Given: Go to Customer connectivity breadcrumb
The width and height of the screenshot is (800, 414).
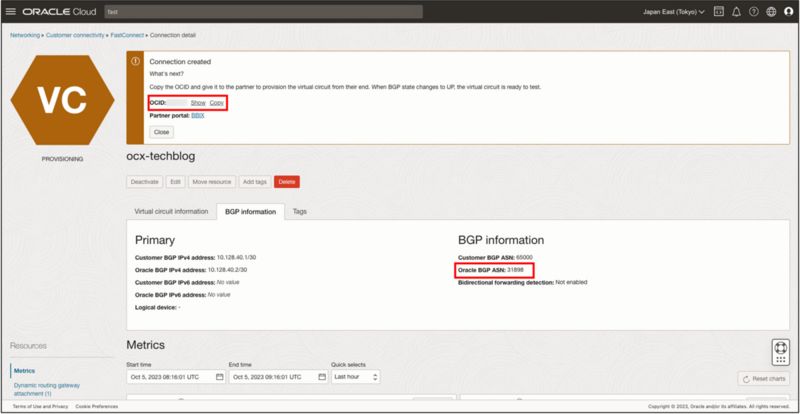Looking at the screenshot, I should 75,35.
